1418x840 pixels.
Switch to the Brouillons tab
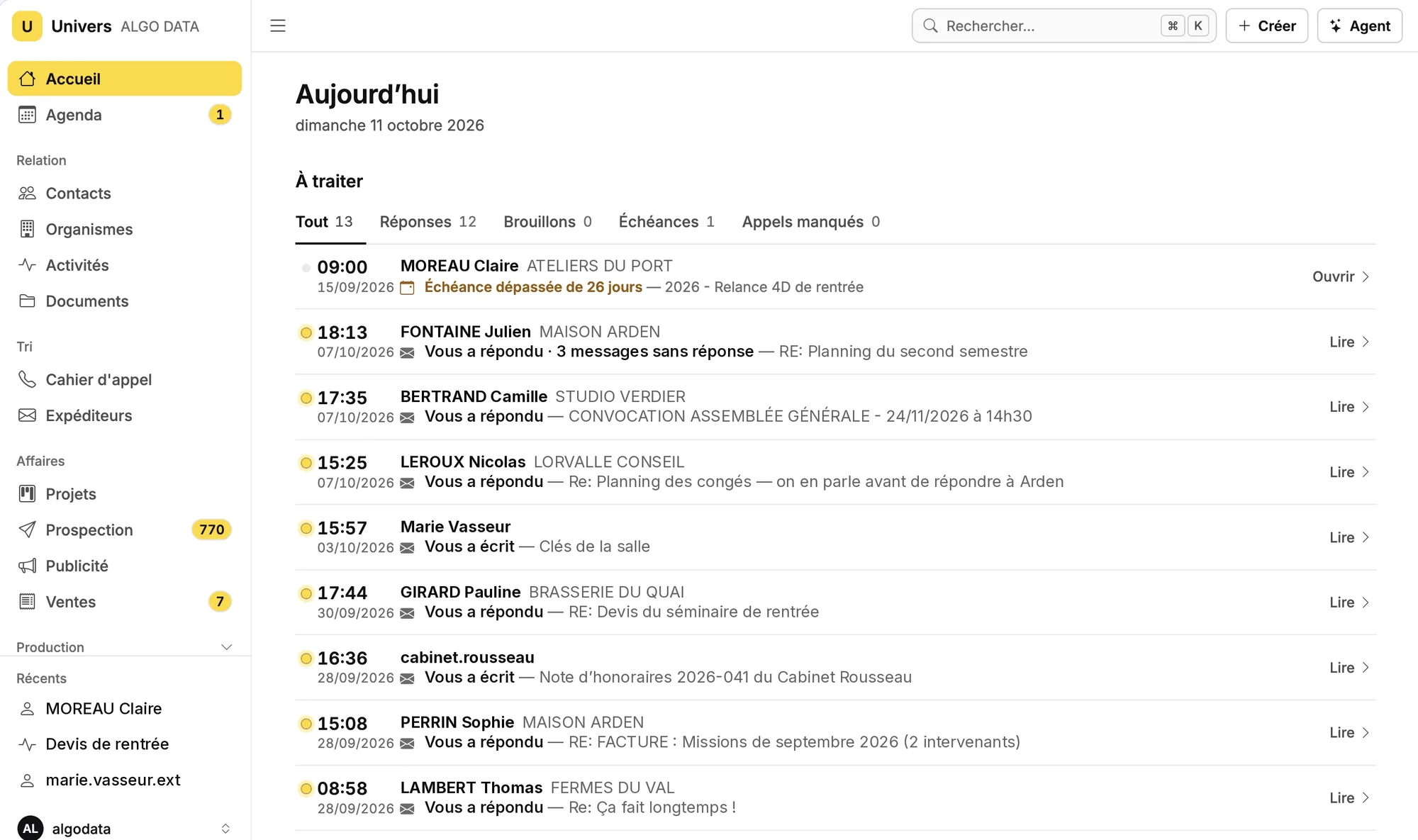coord(548,222)
